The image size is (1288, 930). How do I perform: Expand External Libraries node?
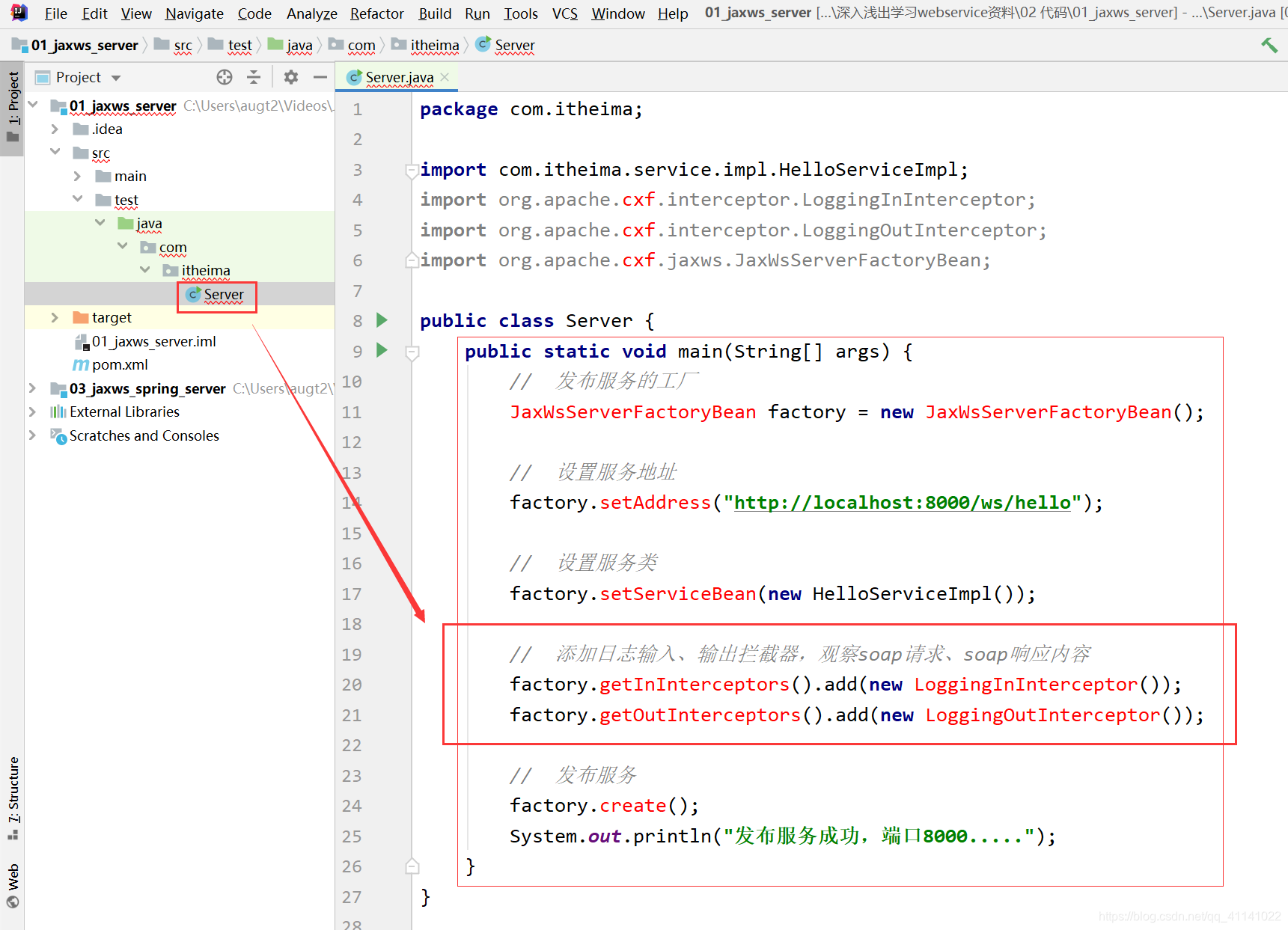32,412
